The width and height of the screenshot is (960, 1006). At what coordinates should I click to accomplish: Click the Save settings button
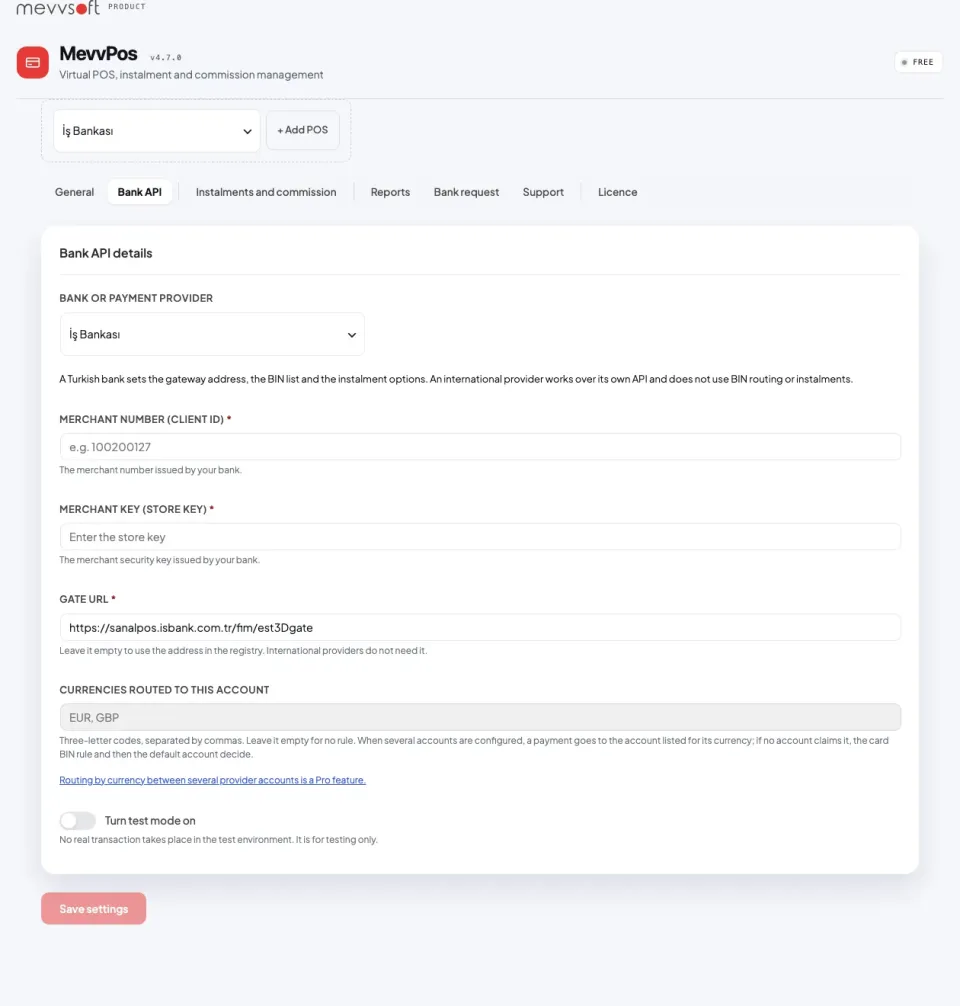tap(94, 908)
